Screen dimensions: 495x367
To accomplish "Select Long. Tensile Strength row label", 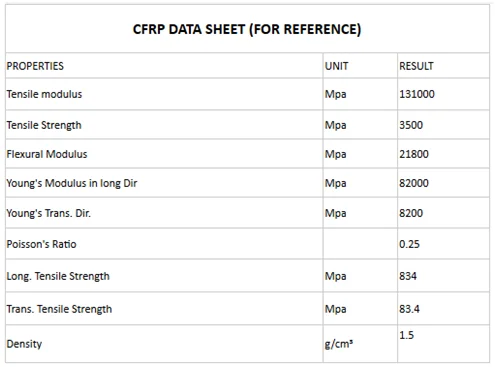I will point(58,276).
